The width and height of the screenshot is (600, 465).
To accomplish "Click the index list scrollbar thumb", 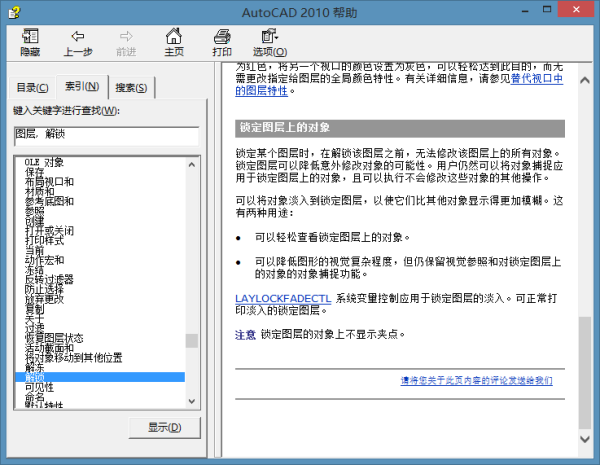I will click(192, 341).
